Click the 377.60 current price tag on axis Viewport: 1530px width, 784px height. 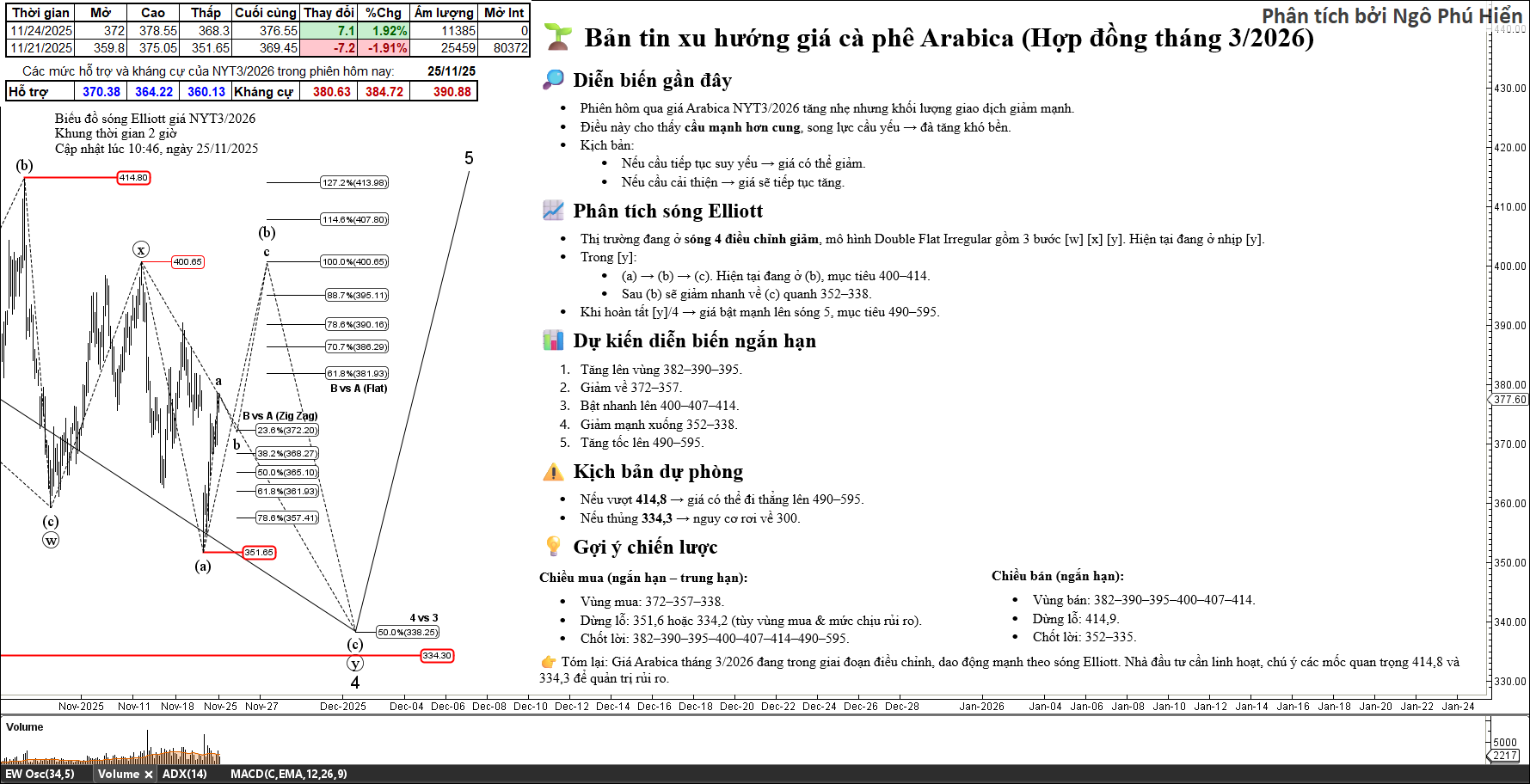[1509, 400]
